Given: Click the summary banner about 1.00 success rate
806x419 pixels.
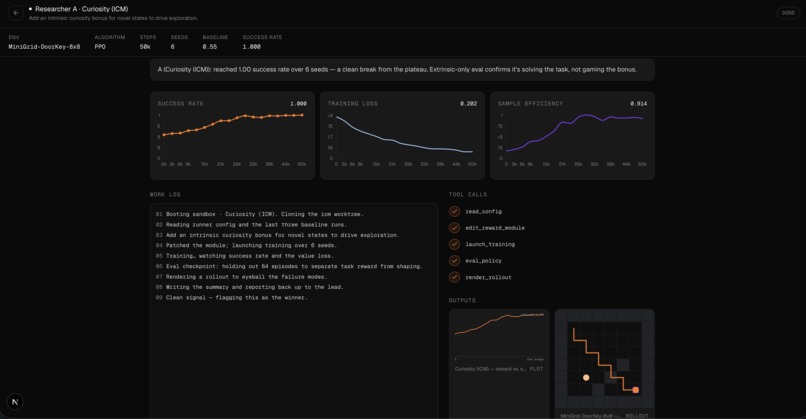Looking at the screenshot, I should click(402, 69).
